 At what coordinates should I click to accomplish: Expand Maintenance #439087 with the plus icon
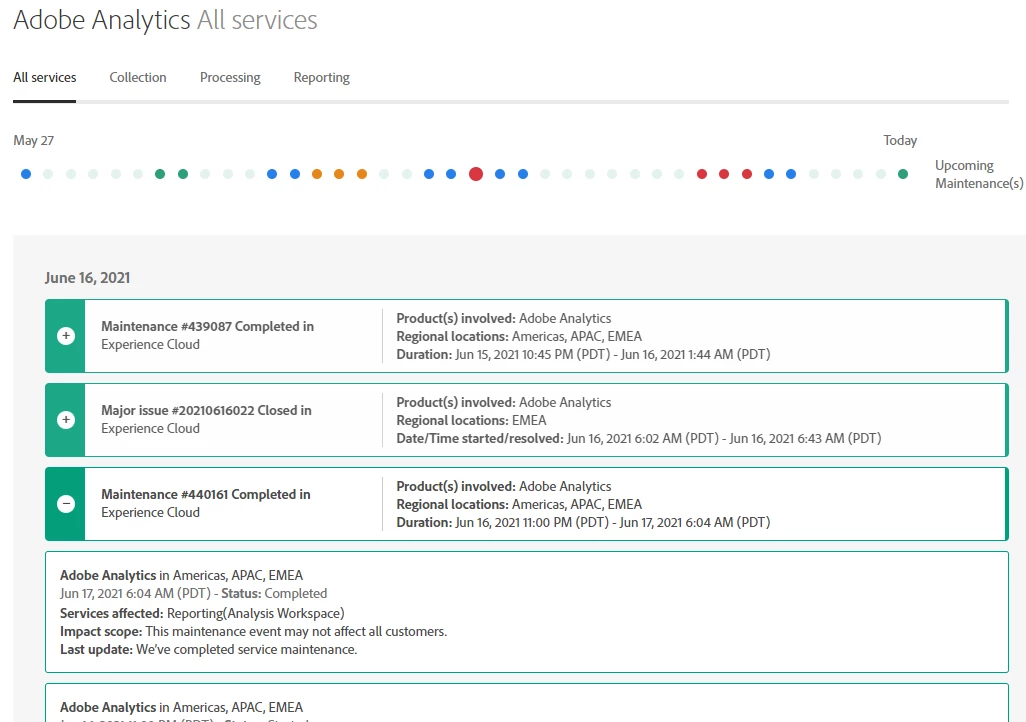(65, 336)
